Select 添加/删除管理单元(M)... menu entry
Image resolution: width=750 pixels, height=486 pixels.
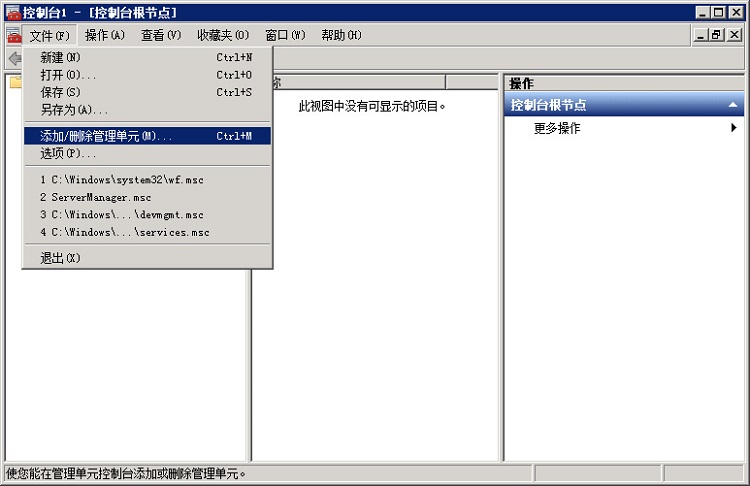coord(147,136)
